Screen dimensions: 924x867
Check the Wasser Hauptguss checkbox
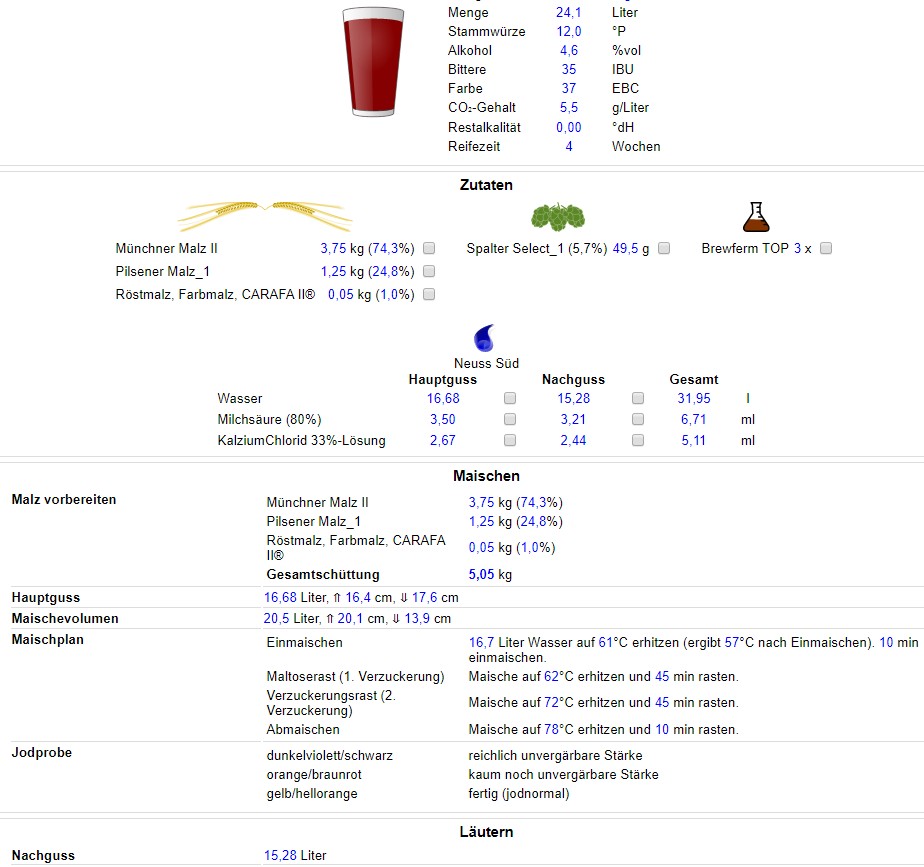[510, 398]
